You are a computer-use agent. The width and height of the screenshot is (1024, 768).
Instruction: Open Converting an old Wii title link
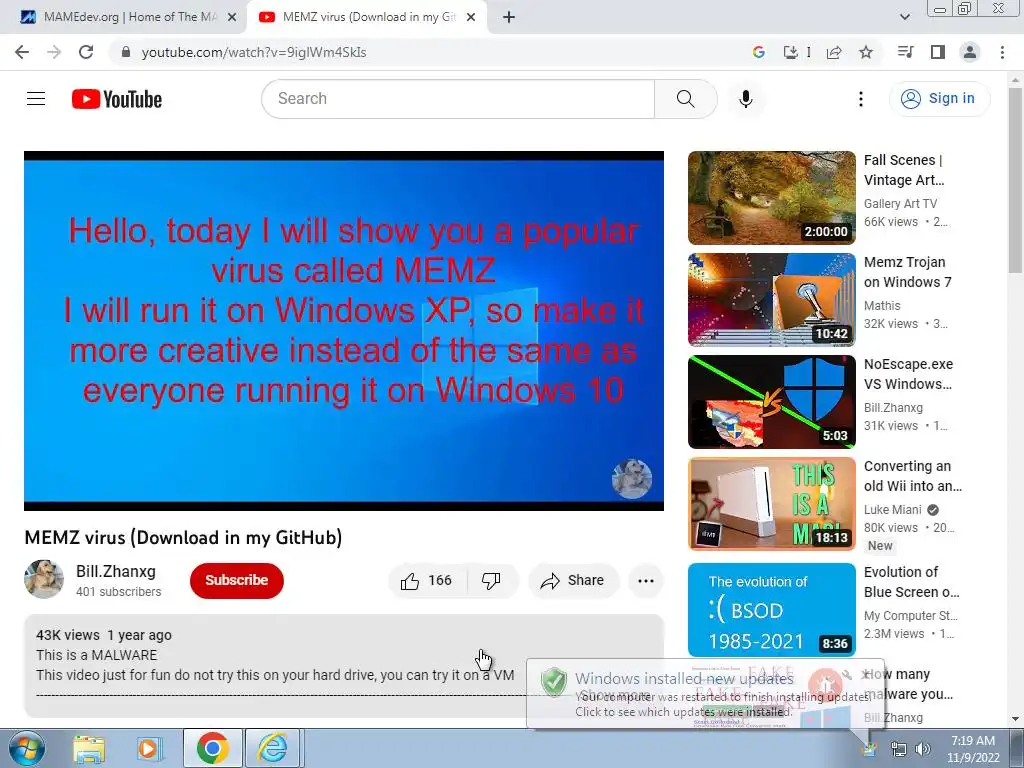click(913, 476)
